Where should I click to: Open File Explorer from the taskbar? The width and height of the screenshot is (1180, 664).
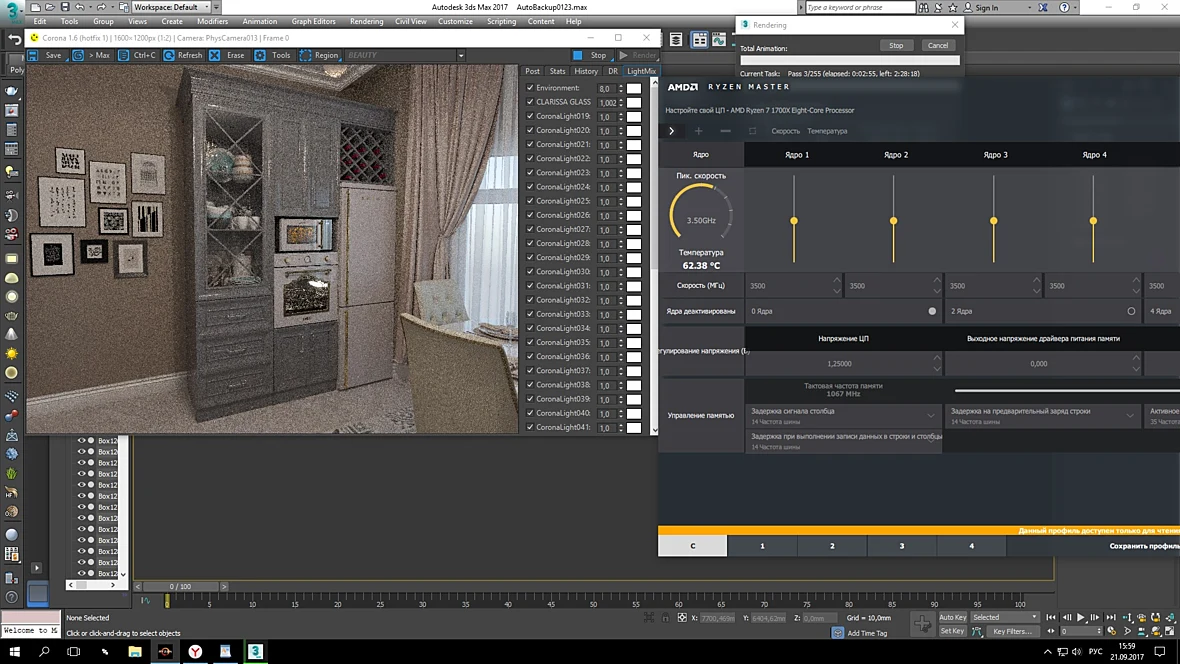[x=135, y=651]
